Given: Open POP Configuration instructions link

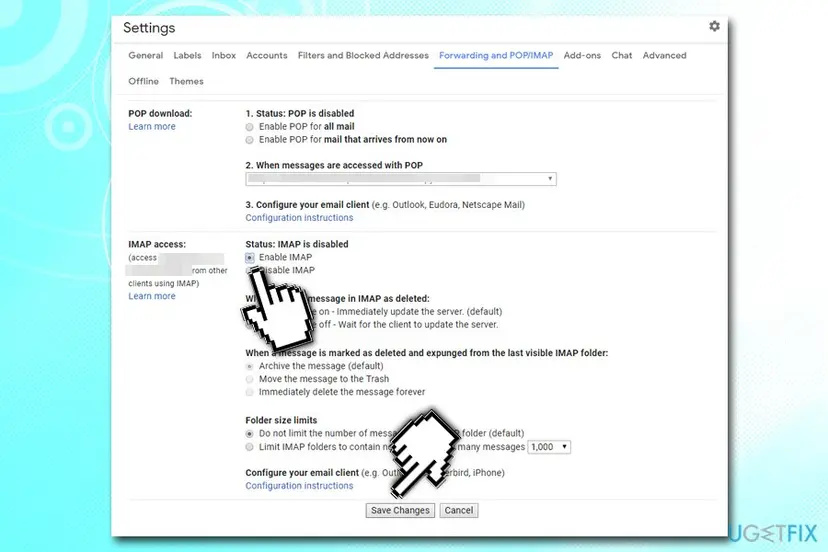Looking at the screenshot, I should [299, 218].
